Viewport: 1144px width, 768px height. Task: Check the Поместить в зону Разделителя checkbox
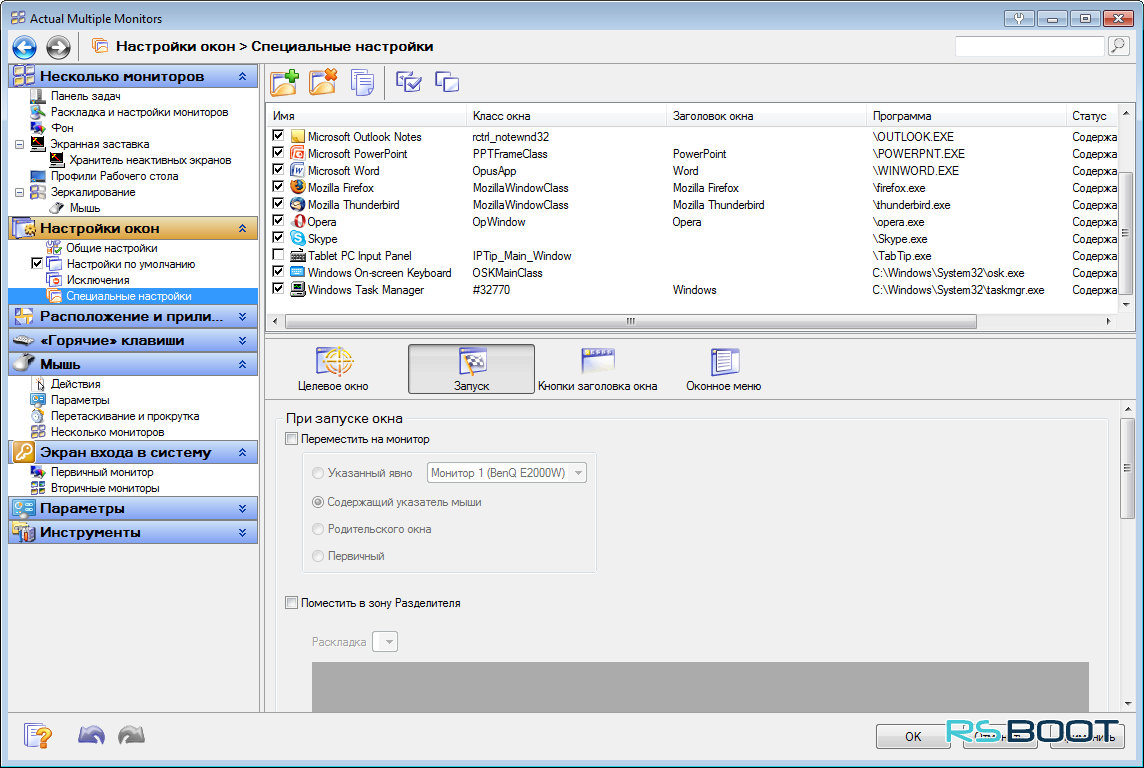(x=292, y=603)
